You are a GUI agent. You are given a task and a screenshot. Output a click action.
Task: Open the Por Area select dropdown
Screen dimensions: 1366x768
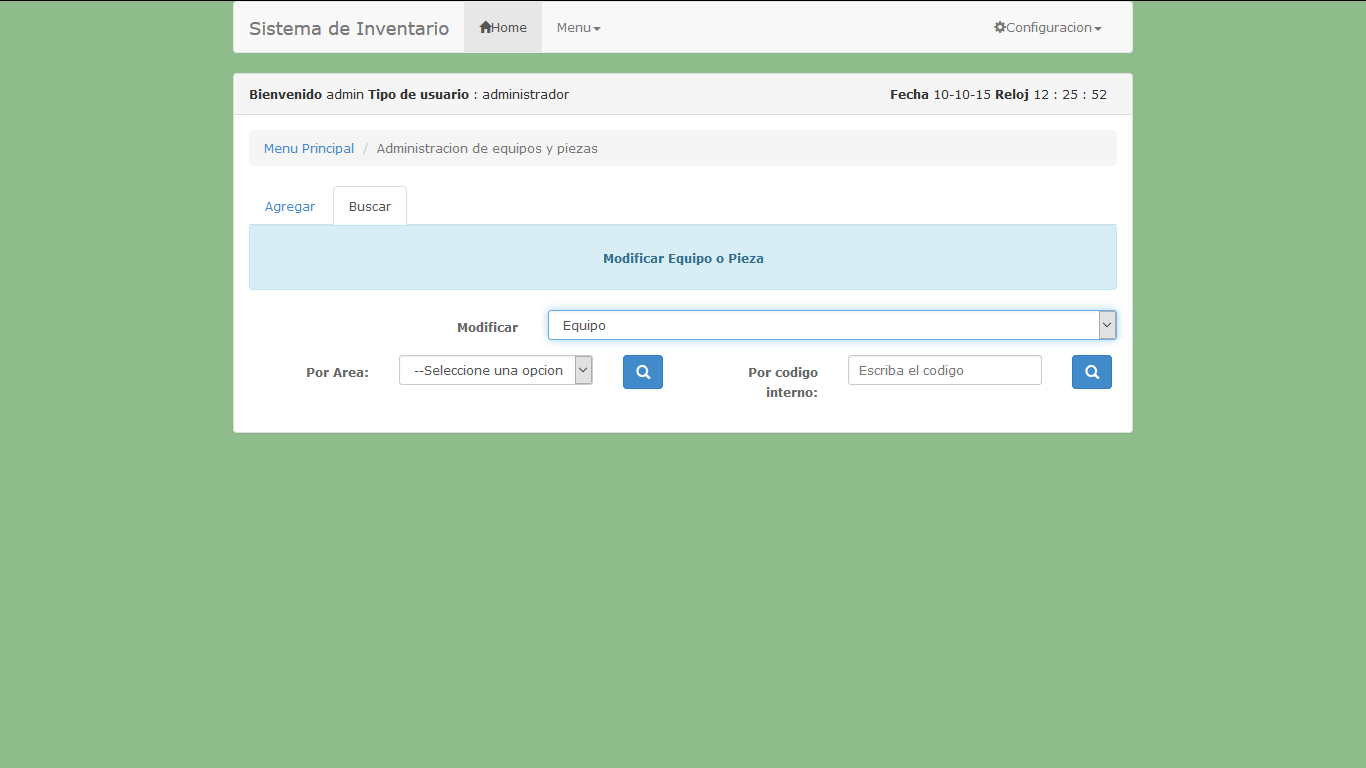pos(496,370)
